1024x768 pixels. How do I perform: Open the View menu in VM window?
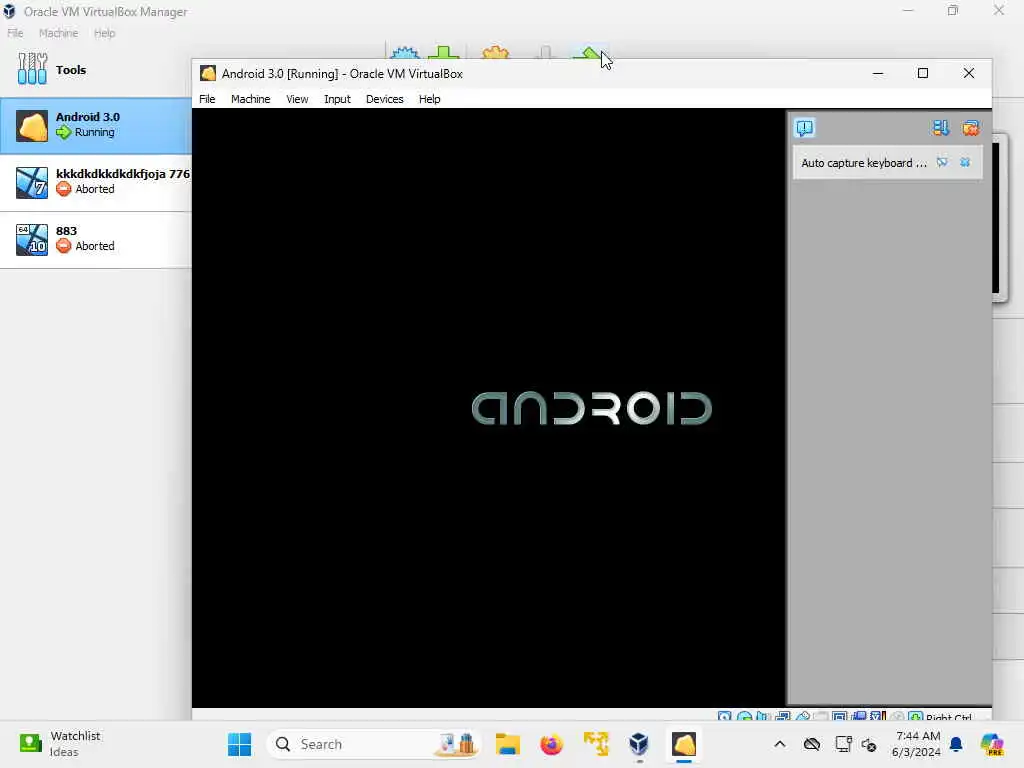[297, 99]
